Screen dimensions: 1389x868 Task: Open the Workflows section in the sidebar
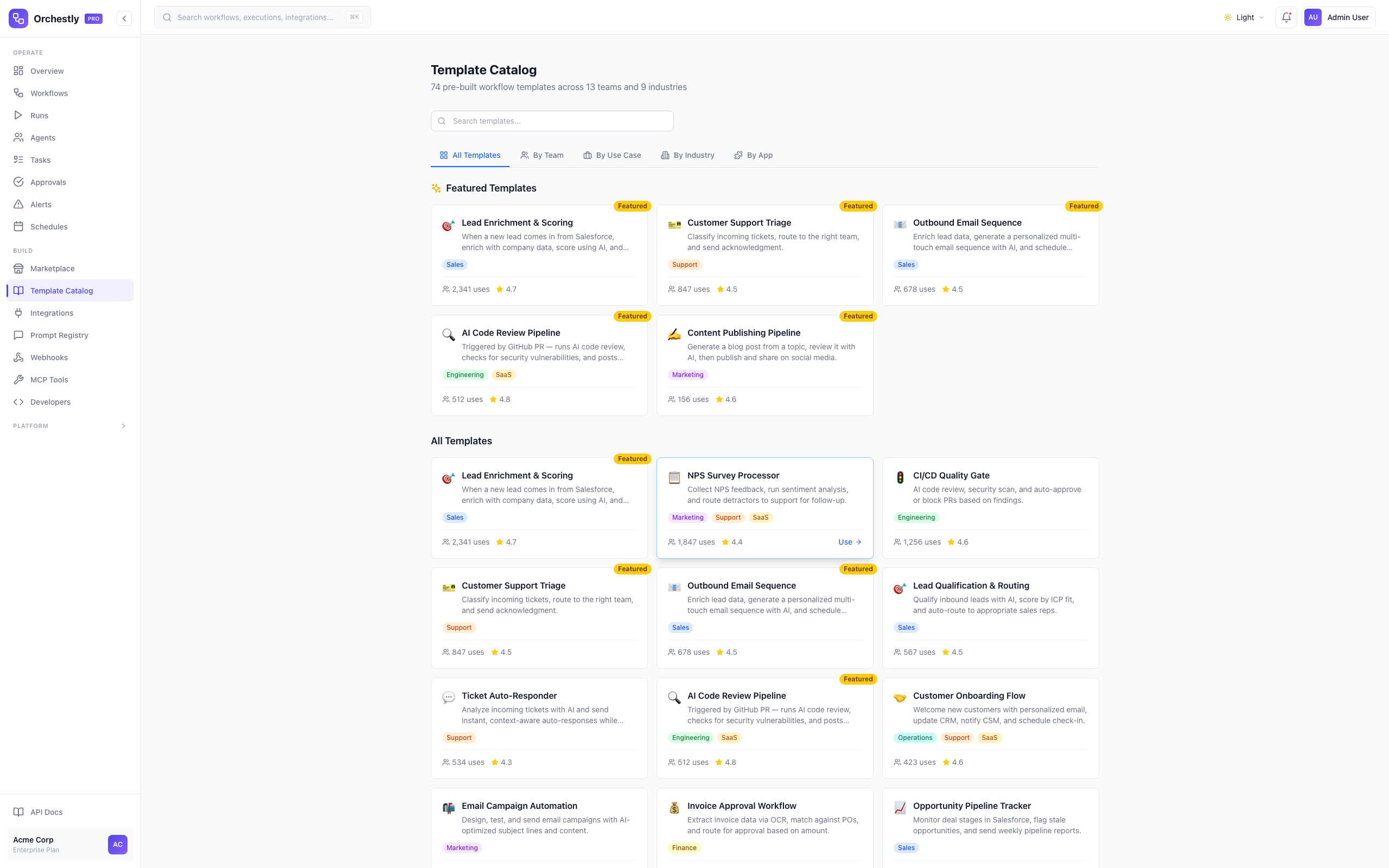coord(49,93)
